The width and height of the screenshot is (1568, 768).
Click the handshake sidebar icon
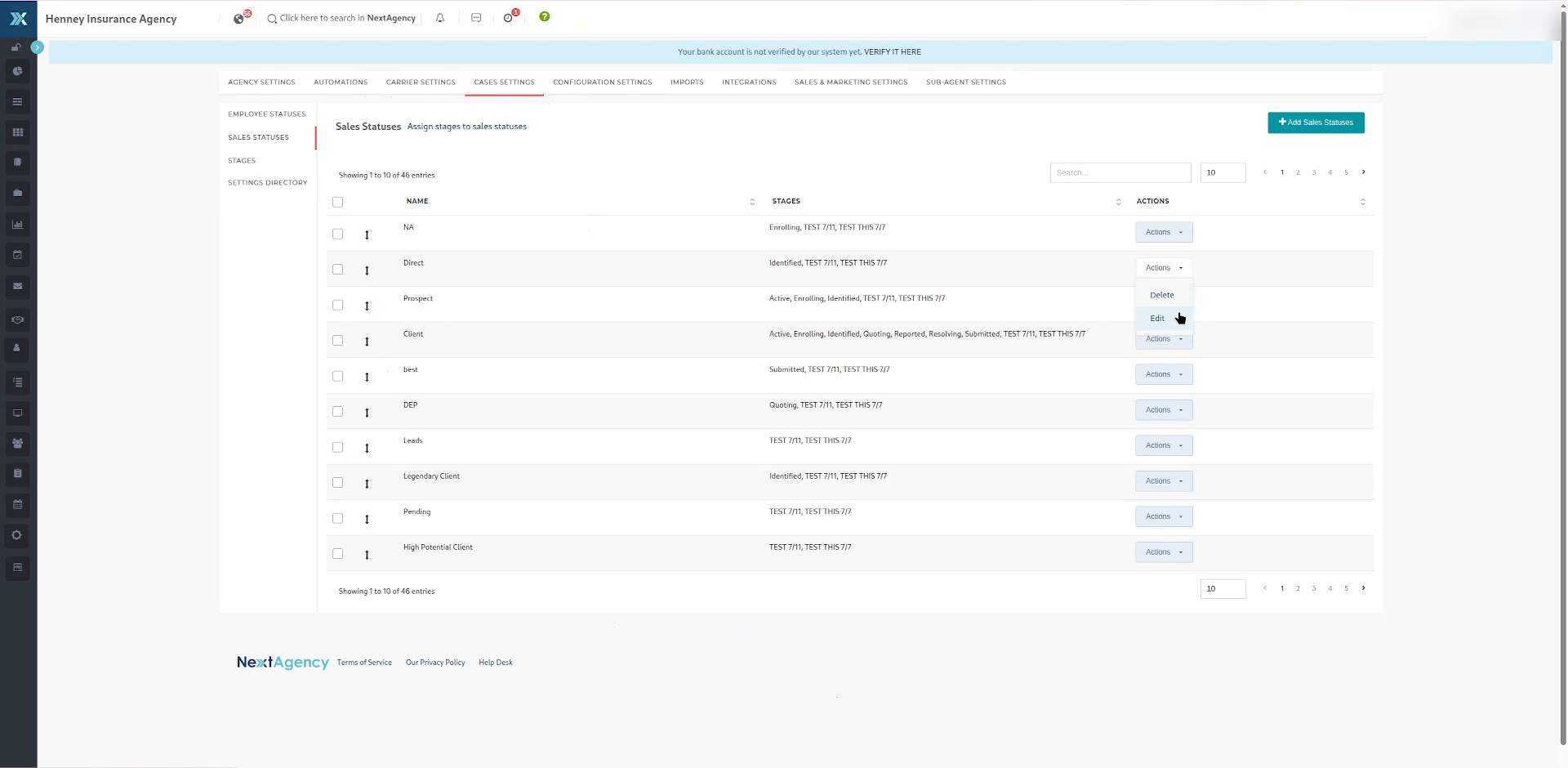click(x=17, y=319)
